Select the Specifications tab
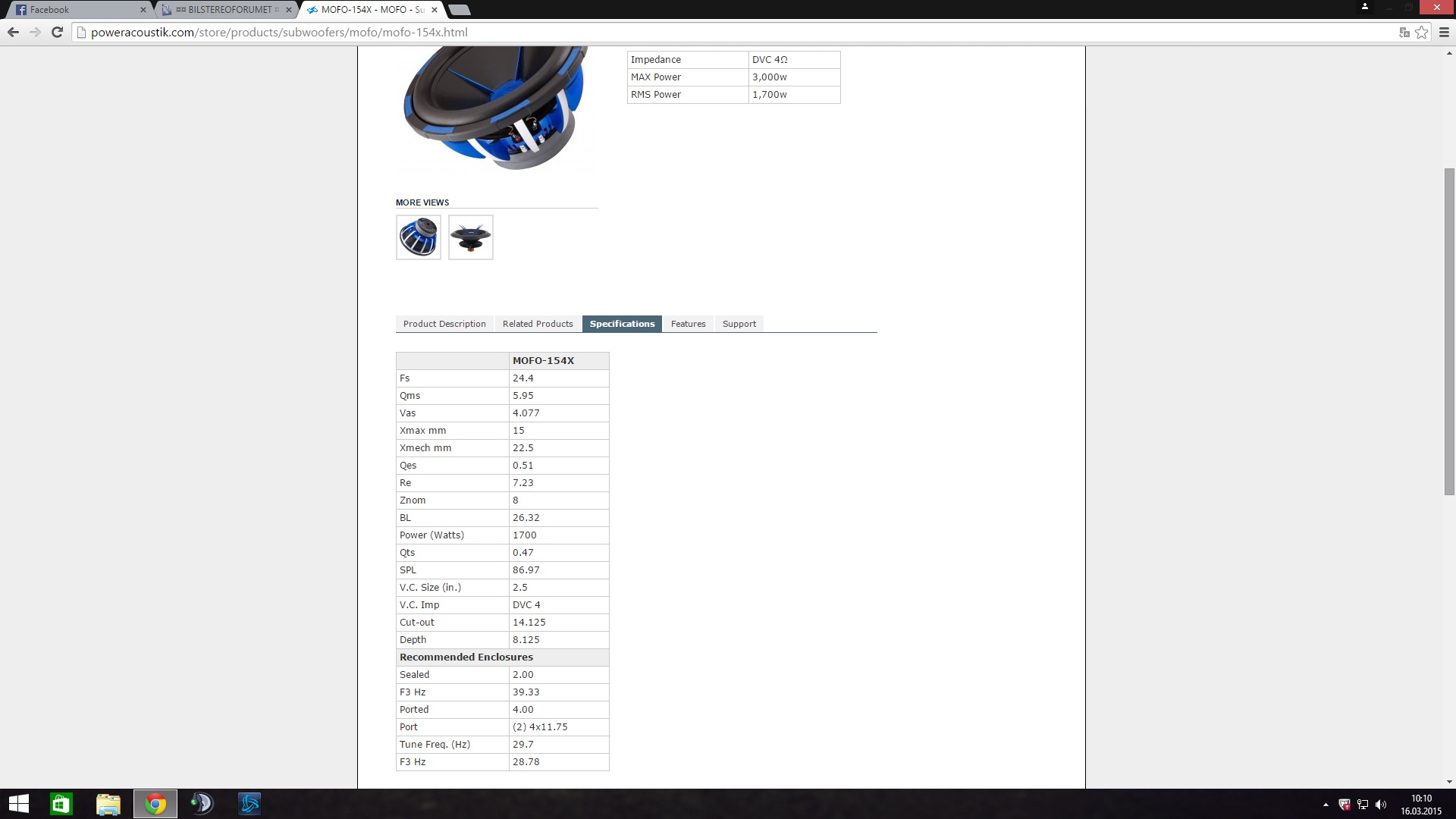 [x=622, y=324]
